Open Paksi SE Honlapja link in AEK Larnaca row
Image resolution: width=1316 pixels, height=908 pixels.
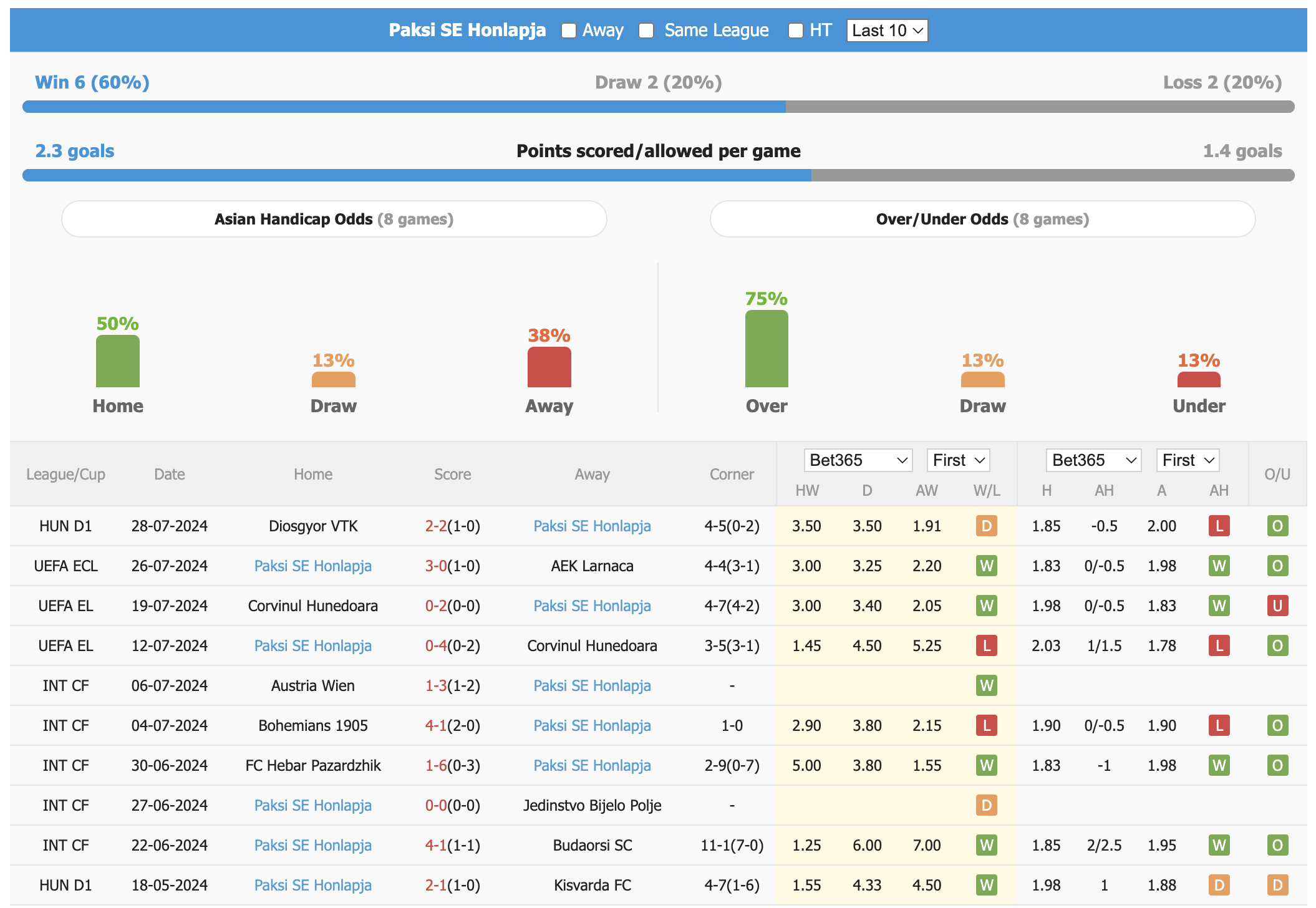(312, 566)
